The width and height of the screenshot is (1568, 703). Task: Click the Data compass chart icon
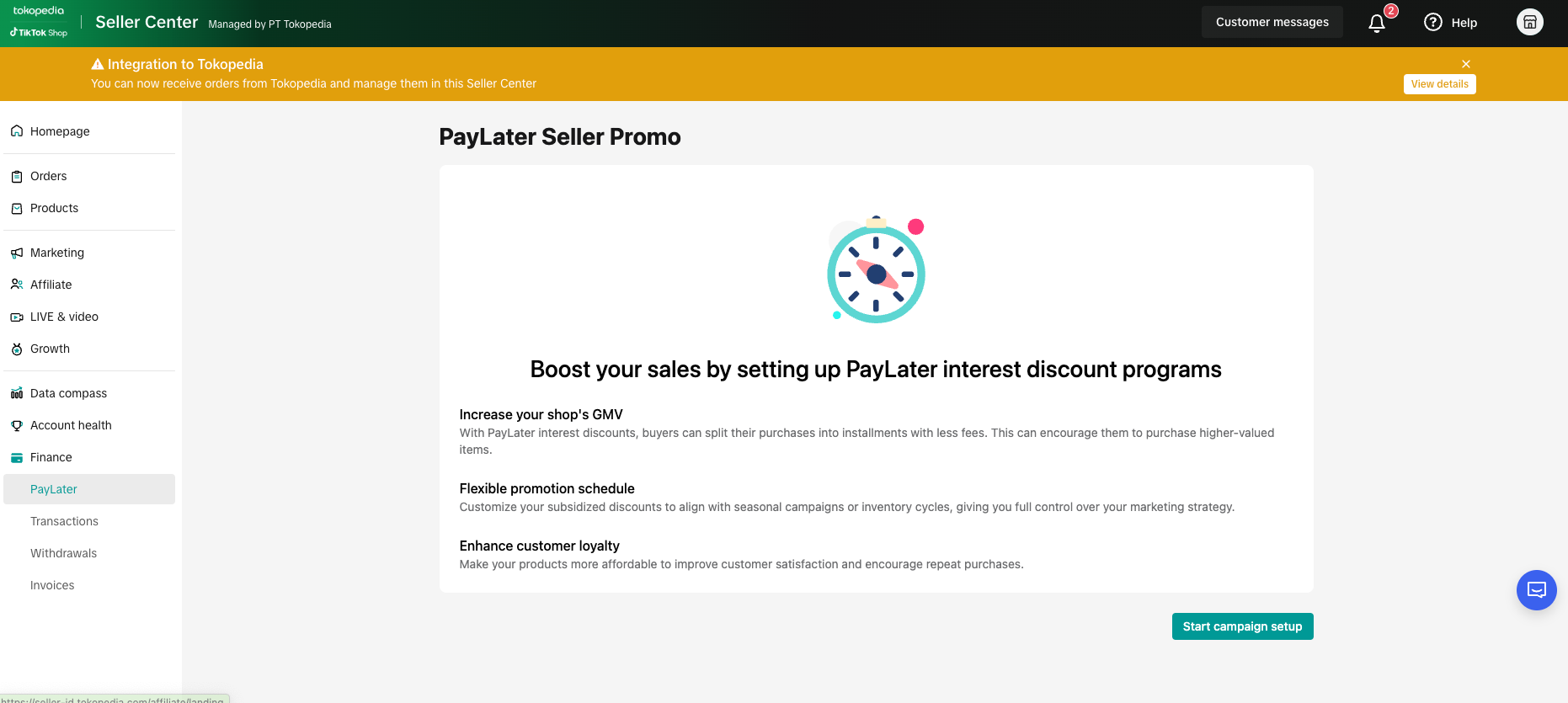coord(17,393)
